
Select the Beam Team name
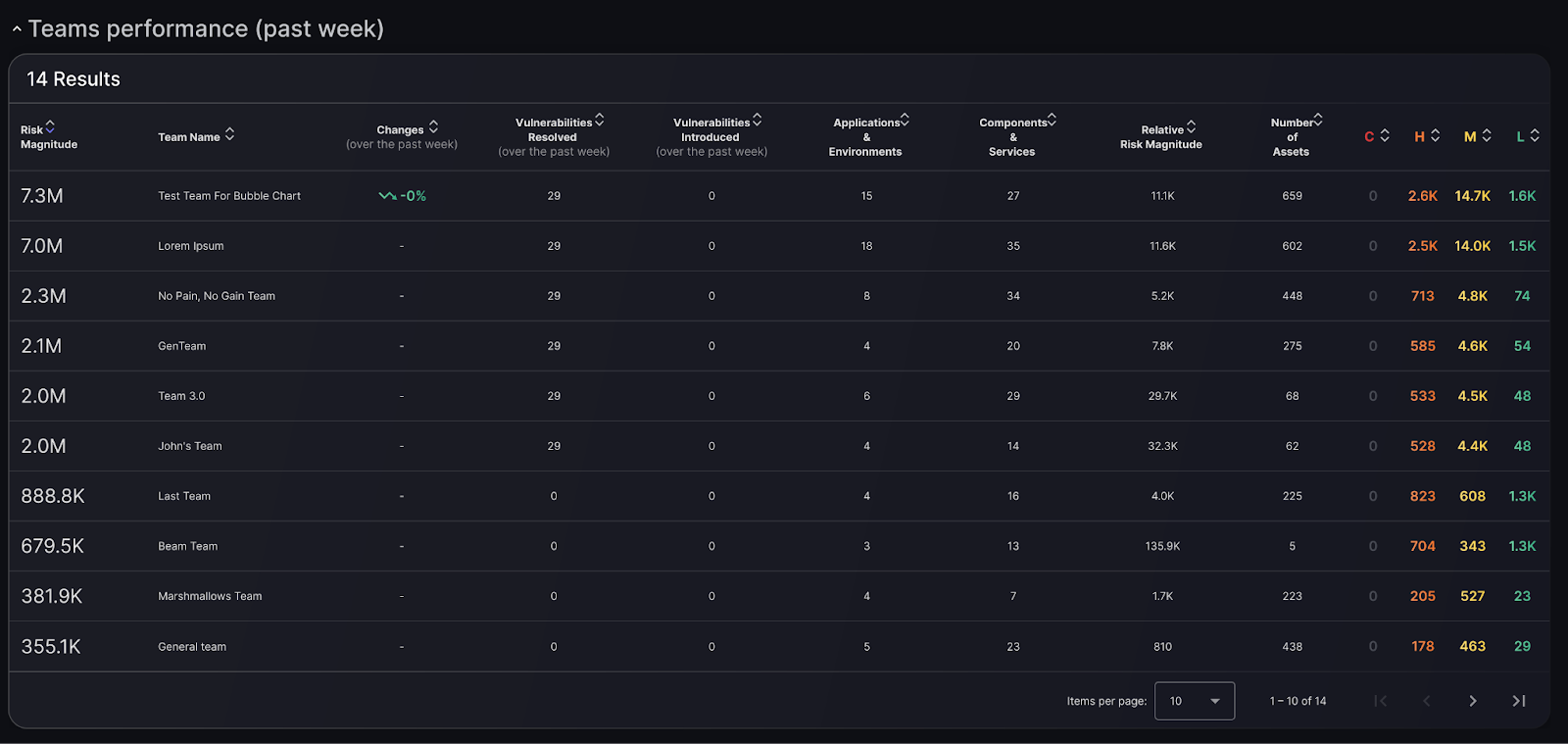point(188,546)
